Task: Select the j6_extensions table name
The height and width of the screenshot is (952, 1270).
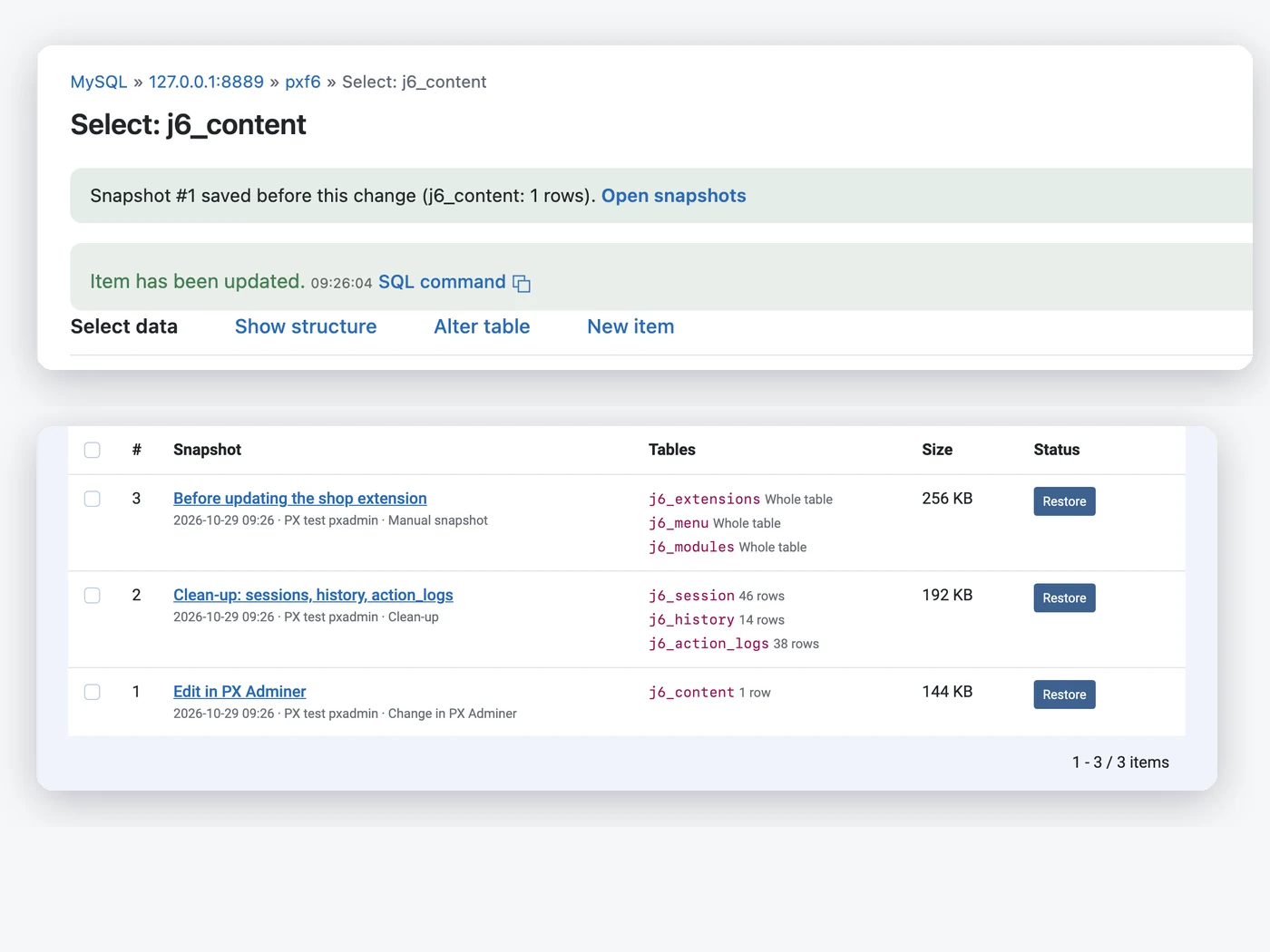Action: (x=704, y=499)
